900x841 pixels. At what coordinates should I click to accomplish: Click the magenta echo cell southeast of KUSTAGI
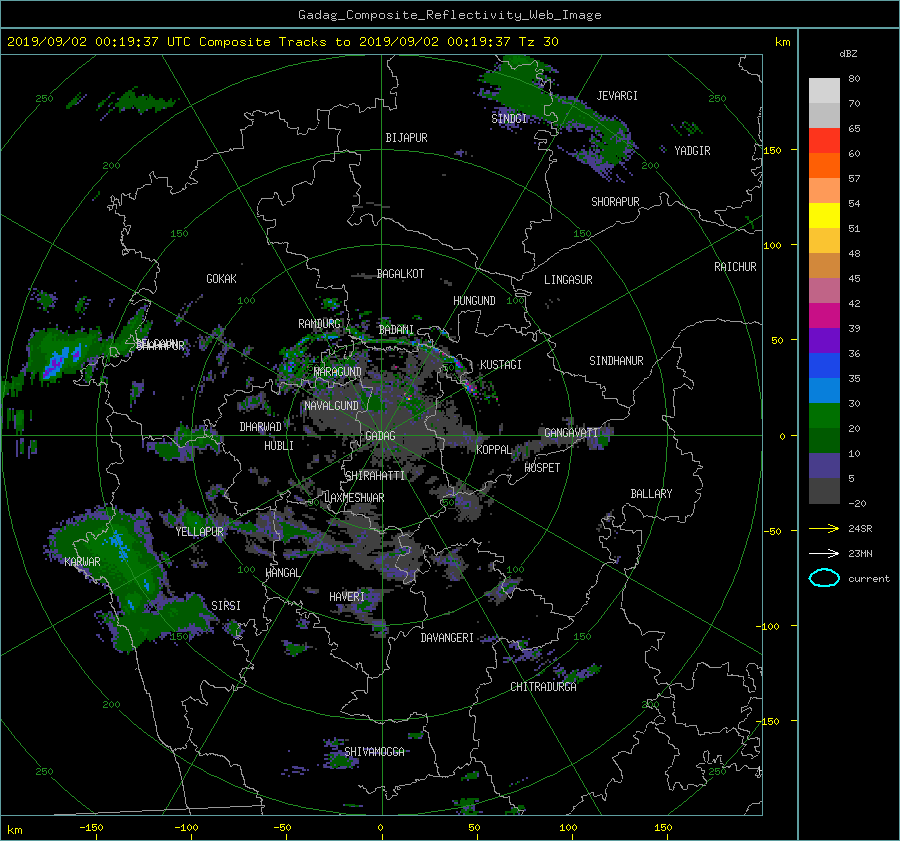[x=471, y=387]
